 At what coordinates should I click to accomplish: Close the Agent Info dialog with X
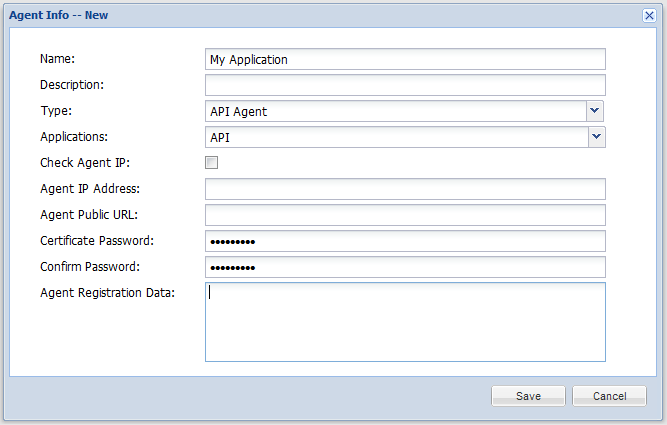649,16
